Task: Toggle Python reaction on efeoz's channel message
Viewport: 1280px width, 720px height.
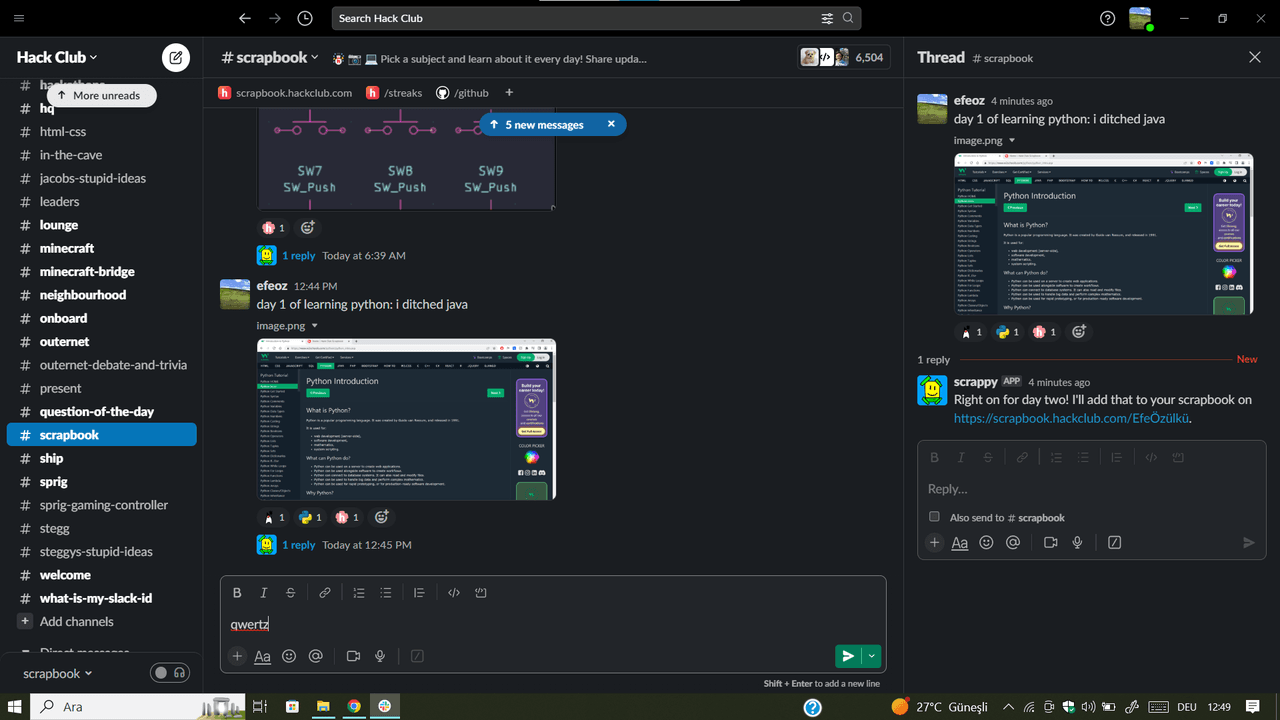Action: 310,517
